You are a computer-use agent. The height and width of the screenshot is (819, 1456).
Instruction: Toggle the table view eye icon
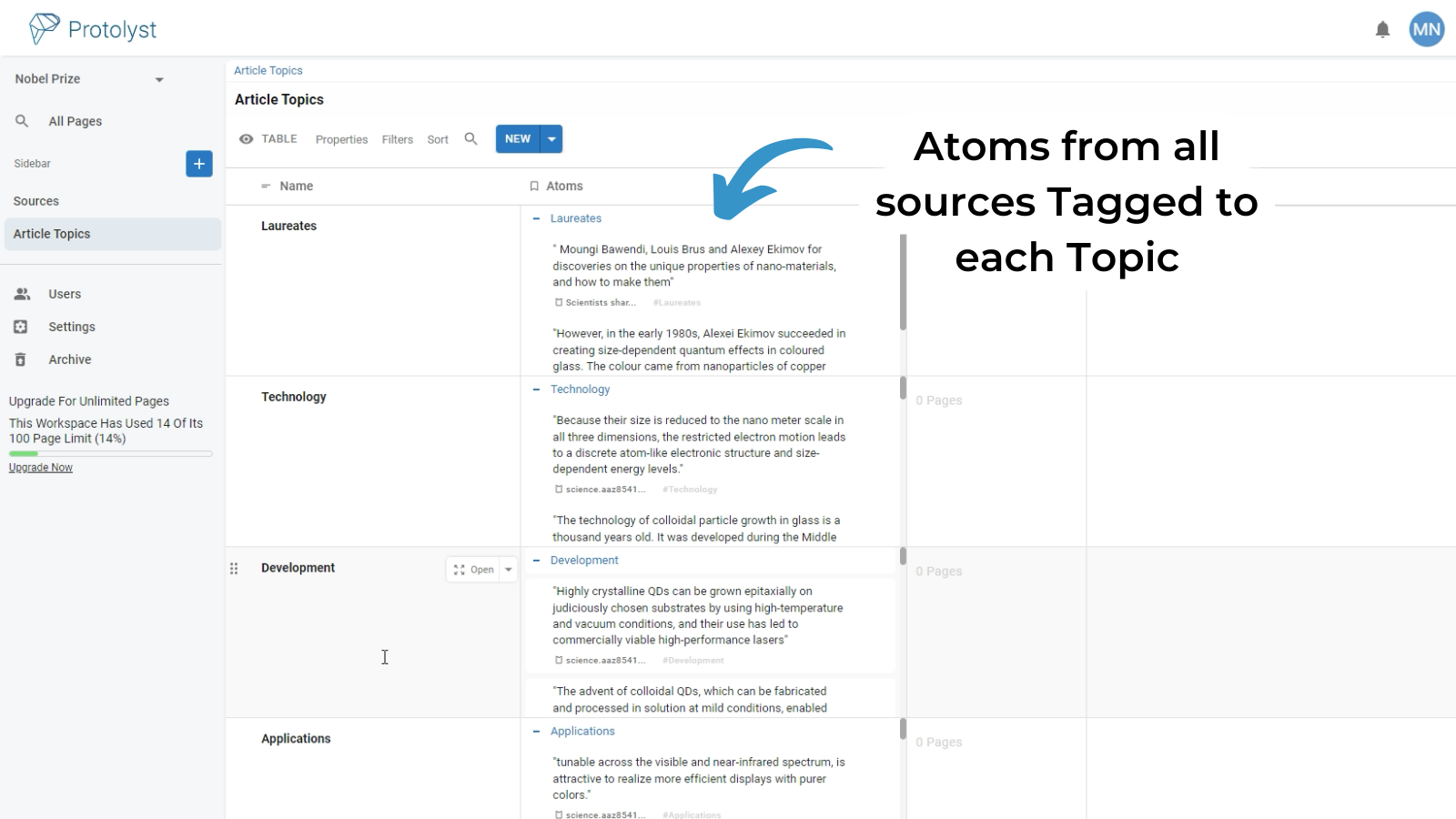click(x=247, y=138)
